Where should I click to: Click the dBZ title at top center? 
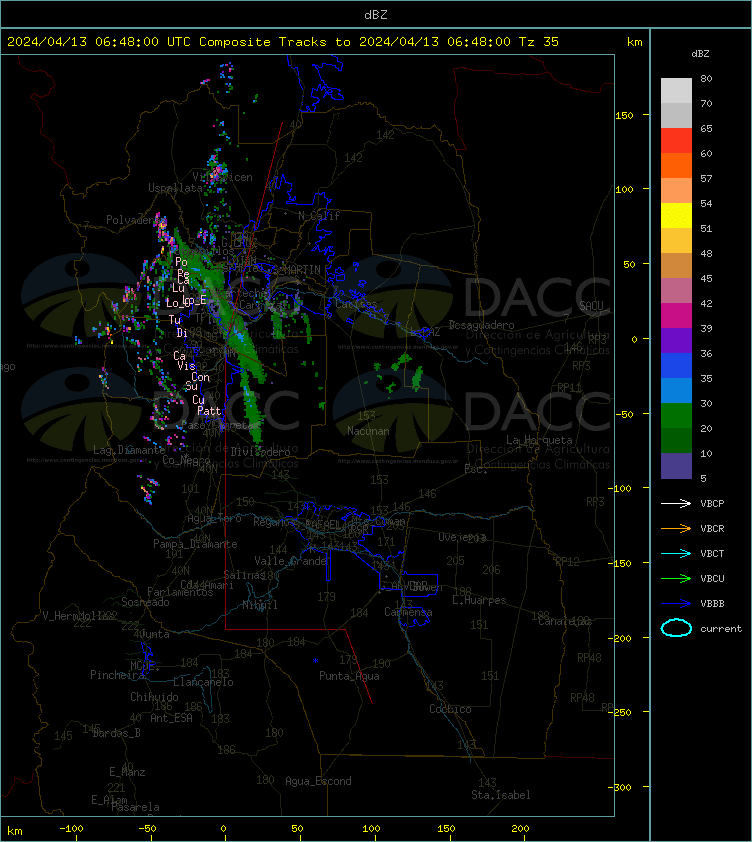[375, 14]
